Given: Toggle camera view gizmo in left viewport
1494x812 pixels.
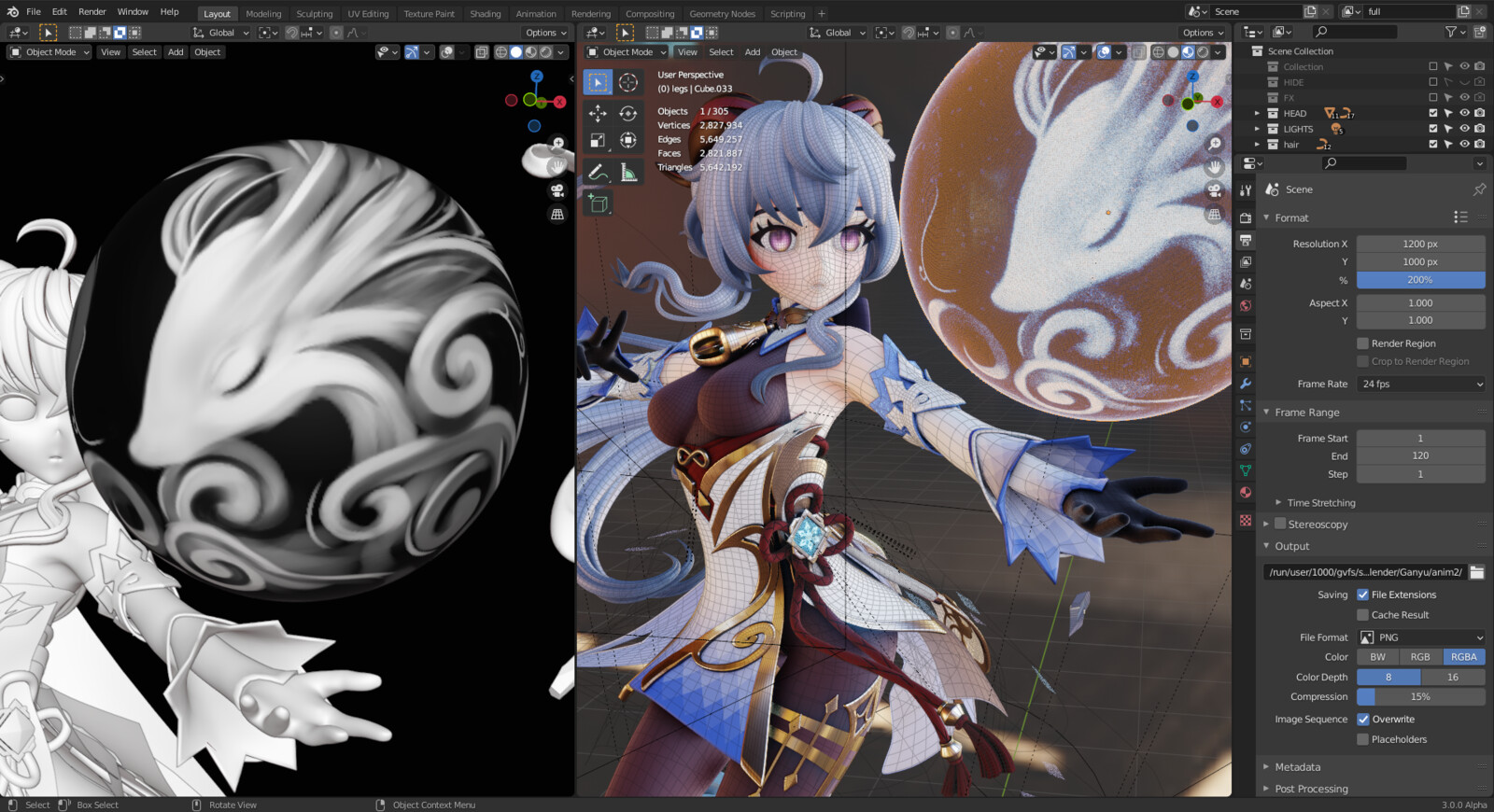Looking at the screenshot, I should pos(557,190).
